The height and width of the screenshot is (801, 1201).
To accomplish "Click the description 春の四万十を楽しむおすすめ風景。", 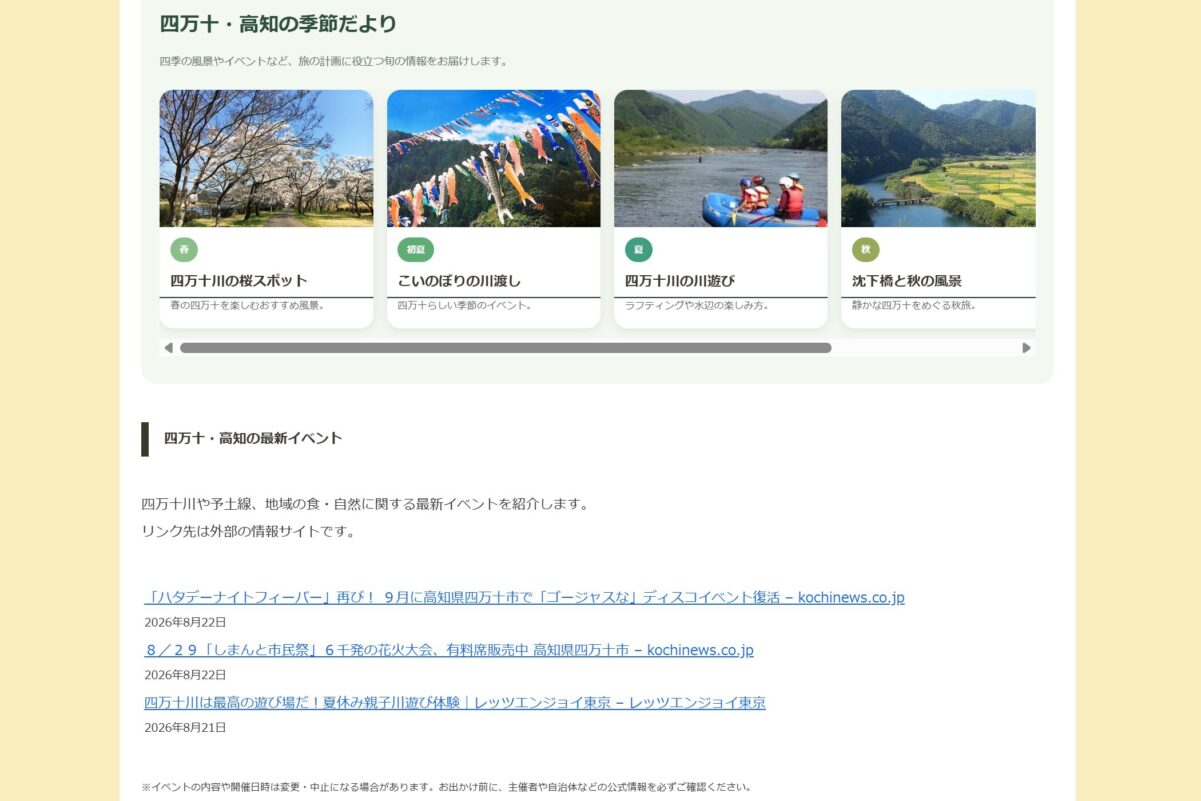I will click(247, 305).
